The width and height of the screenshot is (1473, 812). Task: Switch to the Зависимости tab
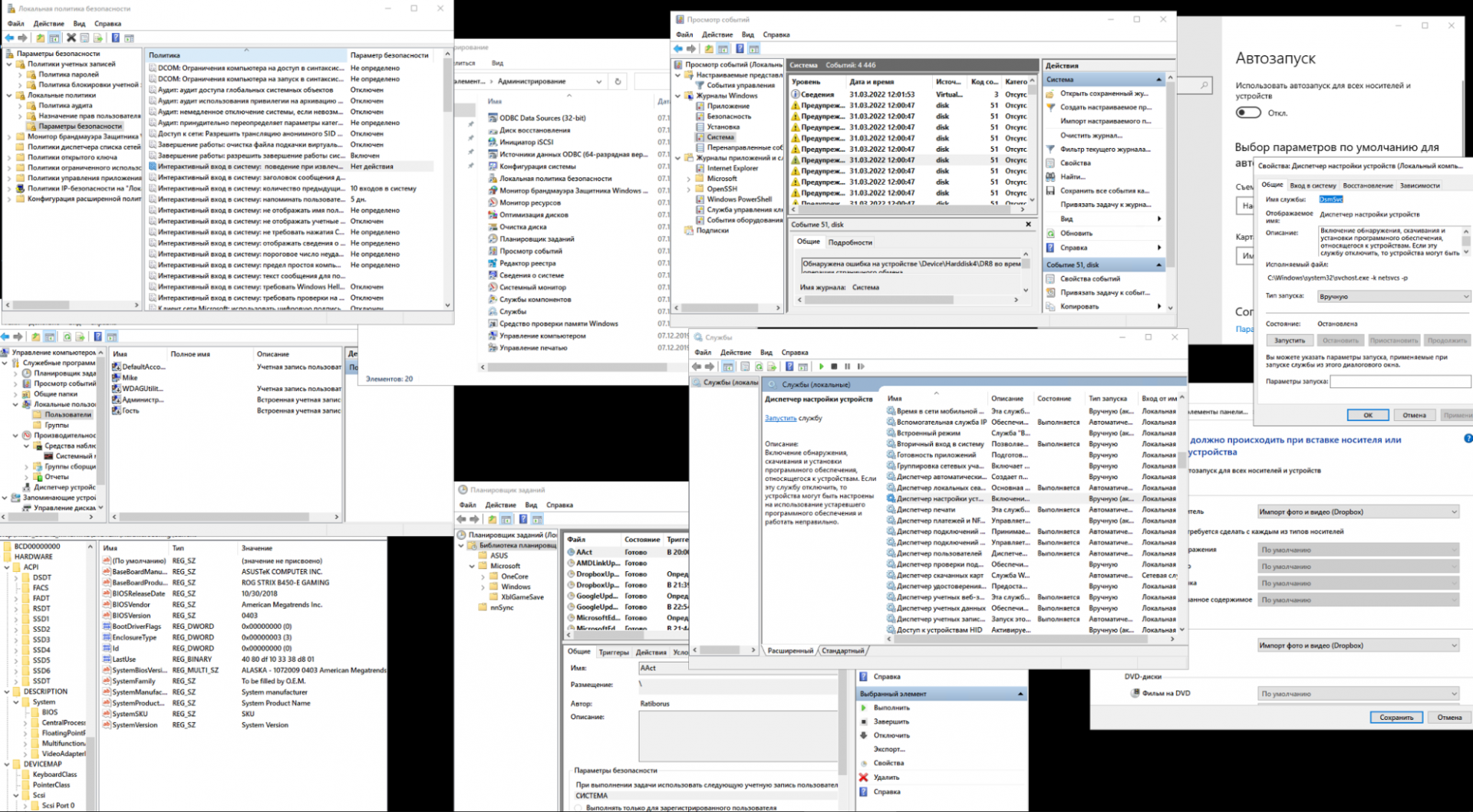[1419, 186]
